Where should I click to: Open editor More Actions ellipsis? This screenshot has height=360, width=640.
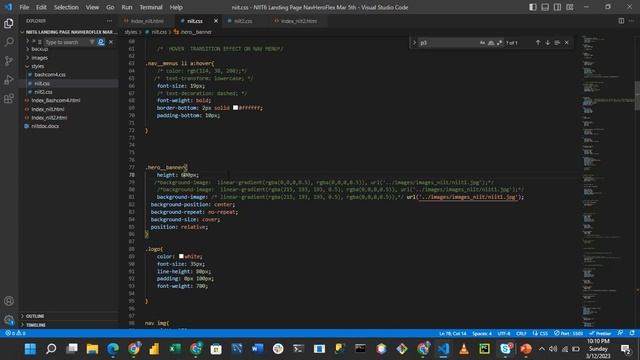coord(631,21)
